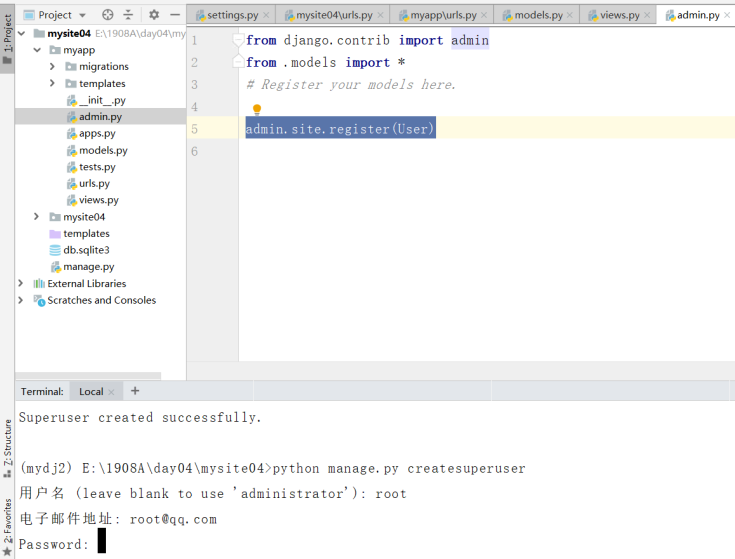The height and width of the screenshot is (559, 735).
Task: Close the settings.py tab
Action: (x=266, y=15)
